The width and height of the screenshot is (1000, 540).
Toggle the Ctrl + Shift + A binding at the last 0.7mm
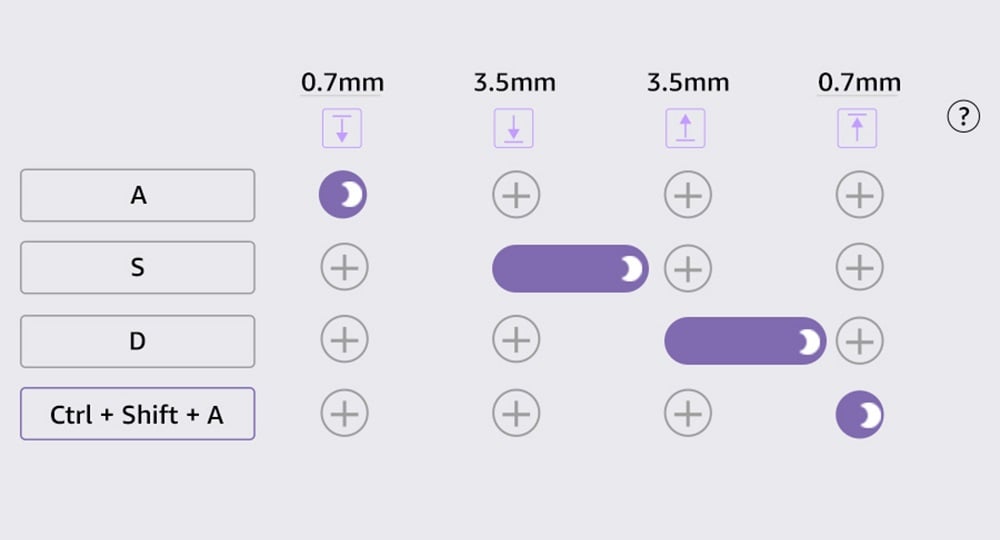(860, 414)
